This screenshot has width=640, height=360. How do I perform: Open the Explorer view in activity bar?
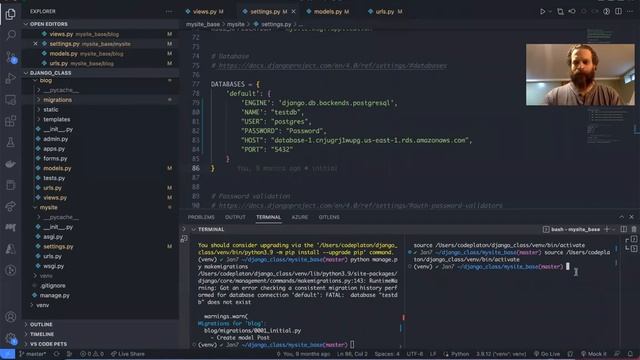tap(11, 14)
